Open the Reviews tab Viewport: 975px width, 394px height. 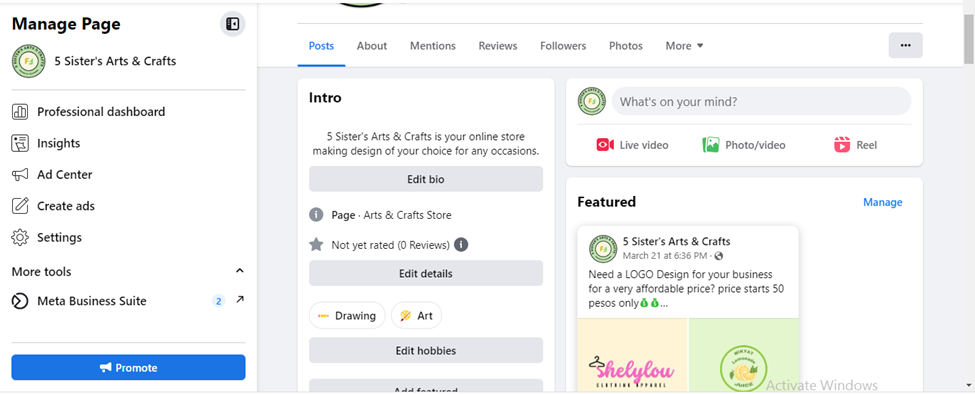point(497,46)
